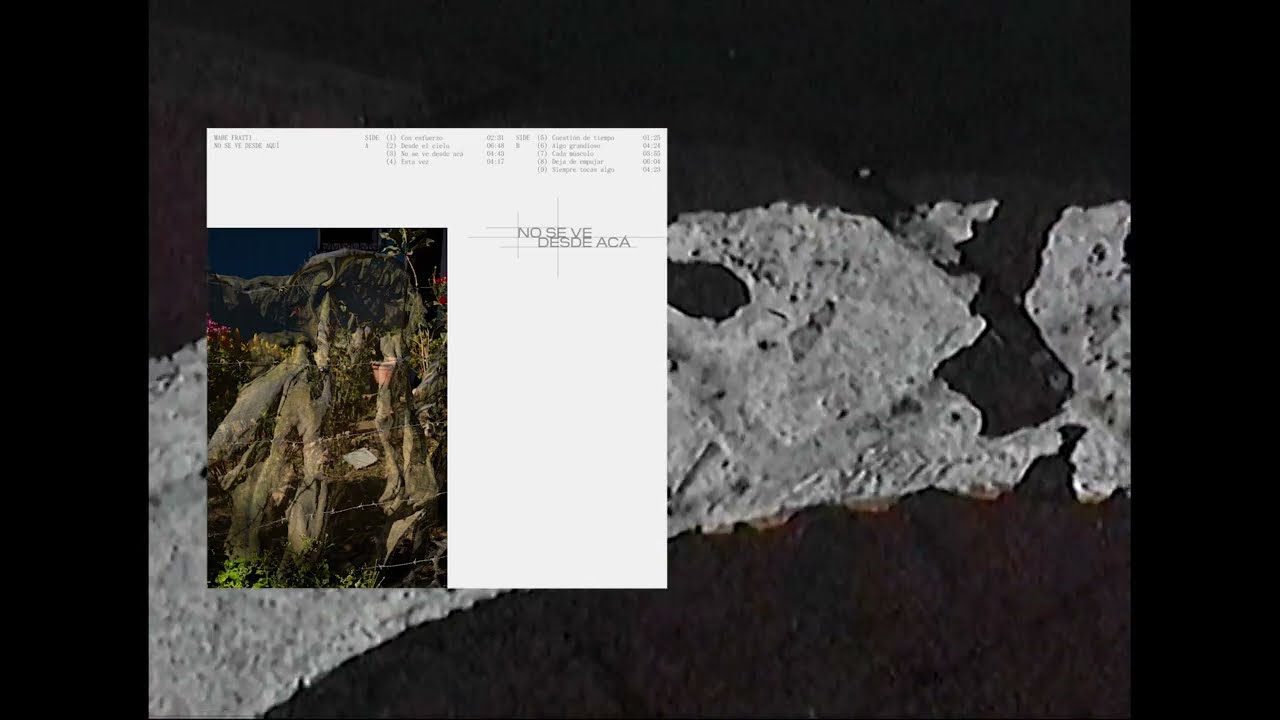The image size is (1280, 720).
Task: Click track 'Cada músculo' on Side B
Action: tap(573, 154)
